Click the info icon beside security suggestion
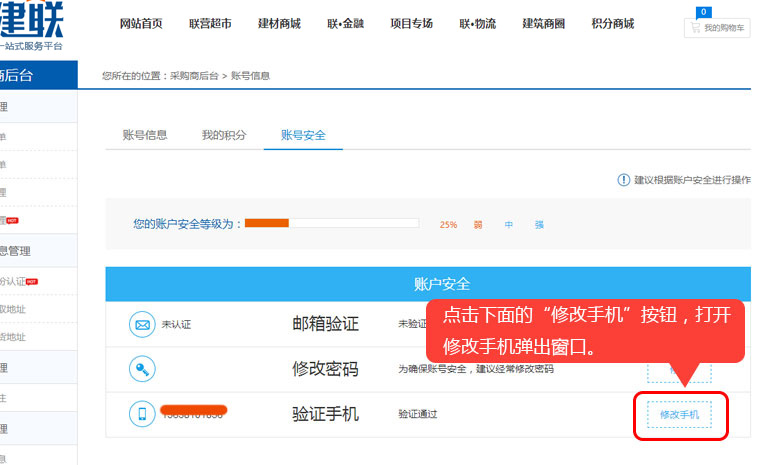The height and width of the screenshot is (465, 760). [624, 180]
